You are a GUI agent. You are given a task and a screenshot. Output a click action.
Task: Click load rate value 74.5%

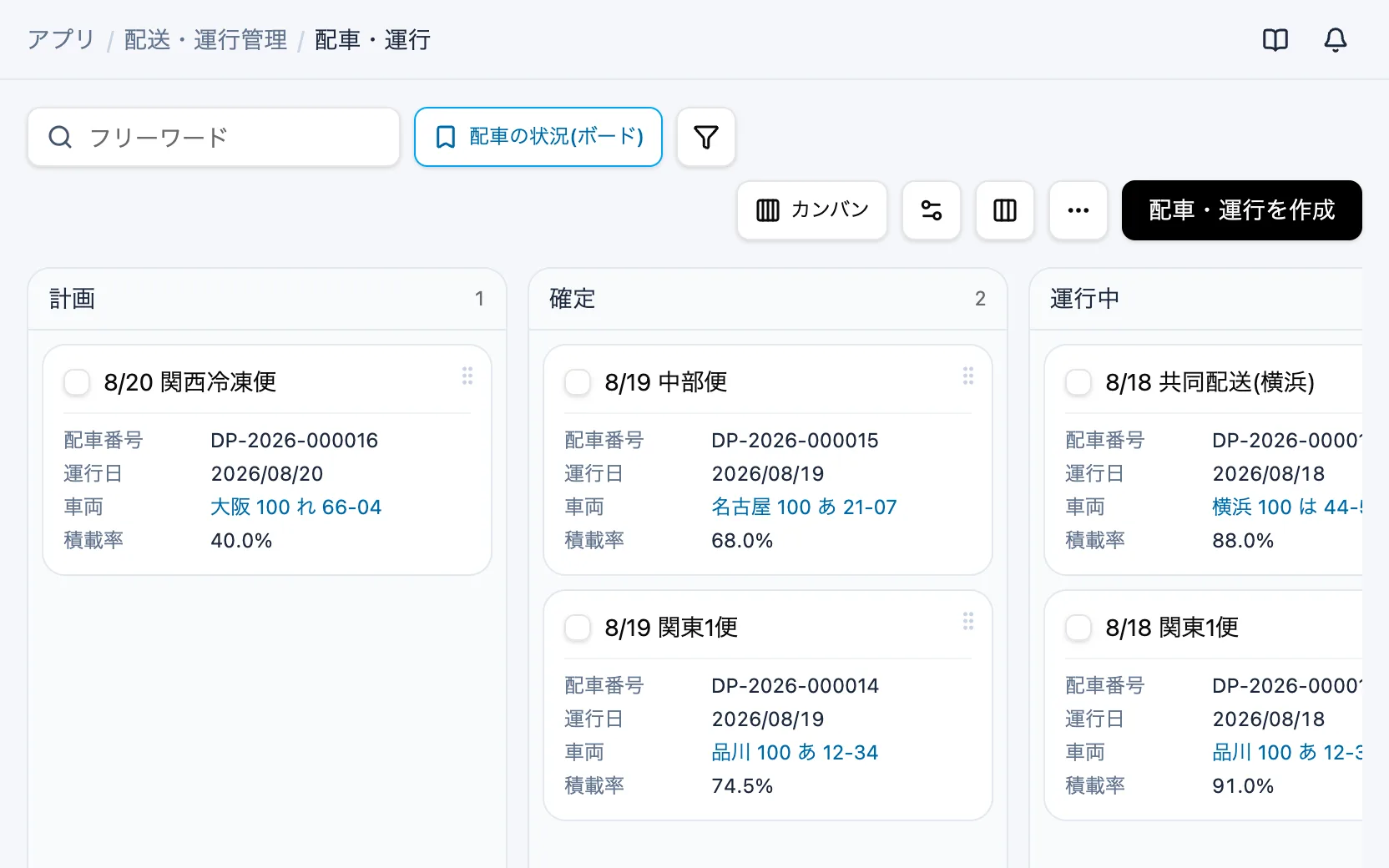742,785
